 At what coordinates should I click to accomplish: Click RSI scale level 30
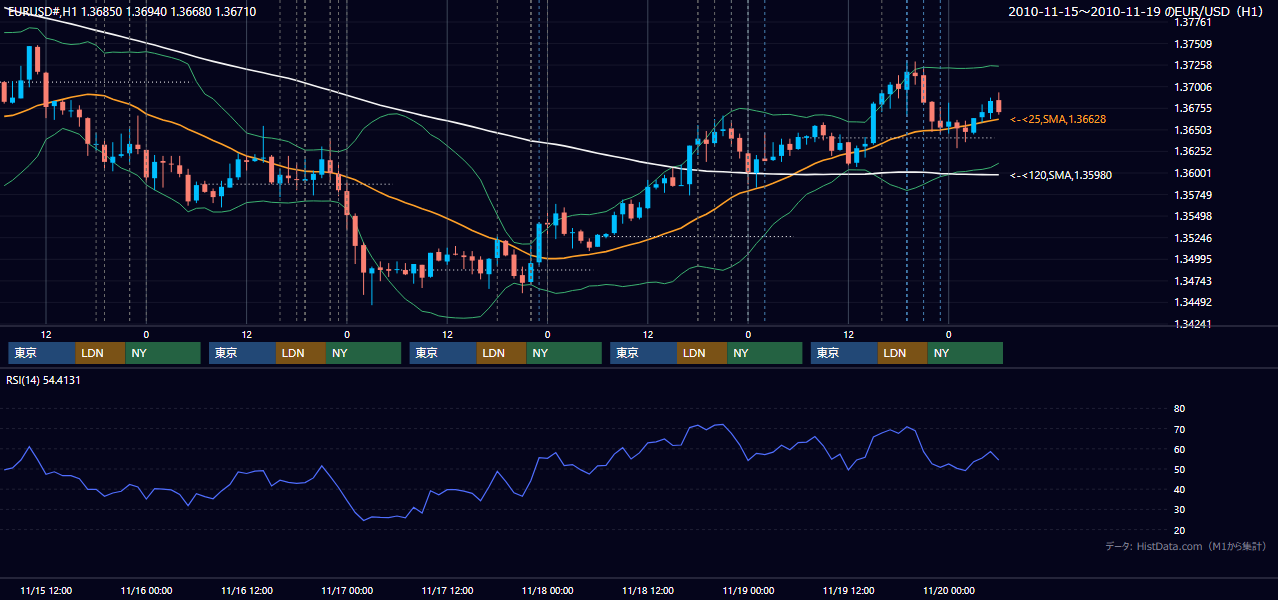(x=1180, y=509)
